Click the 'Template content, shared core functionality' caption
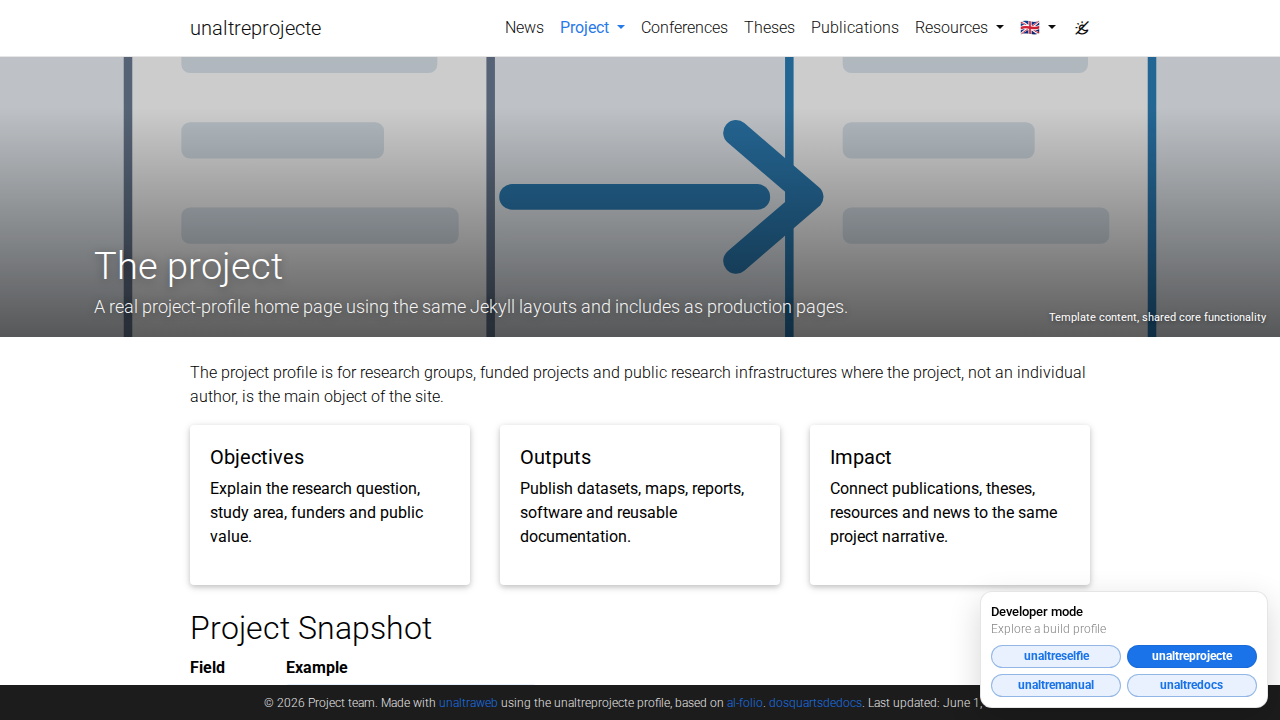Screen dimensions: 1280x720 pos(1158,317)
